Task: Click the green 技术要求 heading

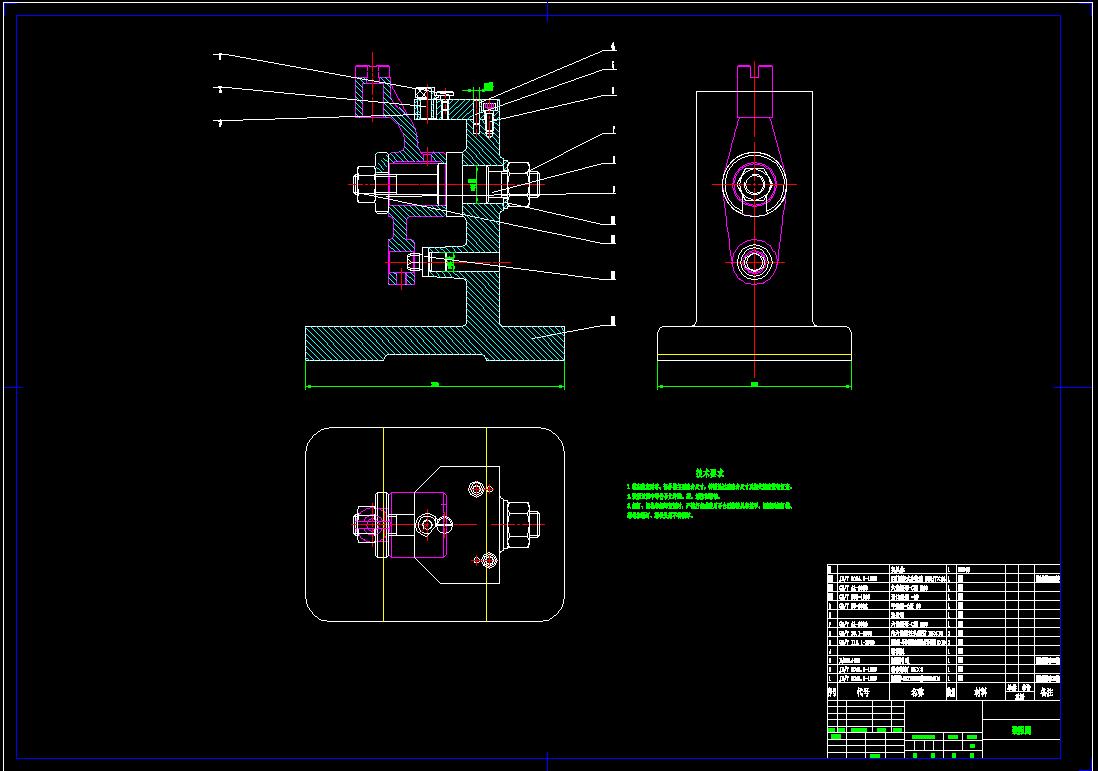Action: tap(709, 473)
